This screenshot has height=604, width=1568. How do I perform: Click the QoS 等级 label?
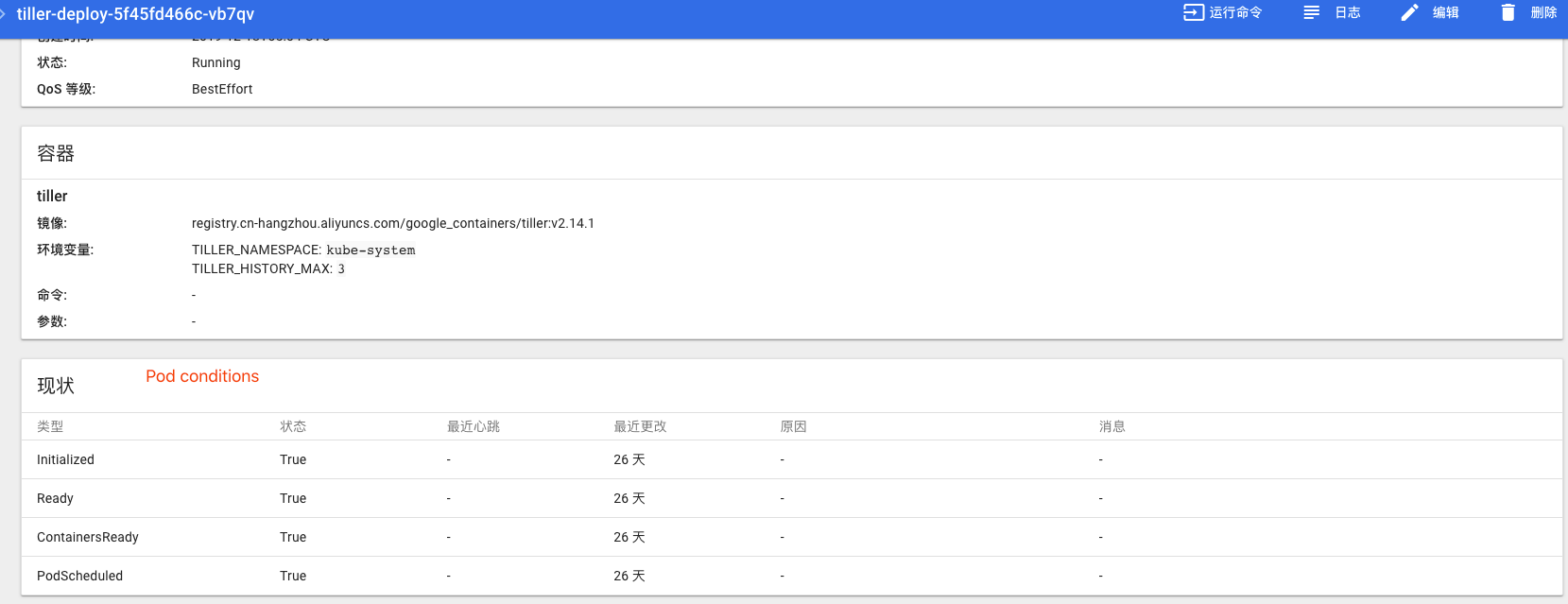[x=66, y=89]
